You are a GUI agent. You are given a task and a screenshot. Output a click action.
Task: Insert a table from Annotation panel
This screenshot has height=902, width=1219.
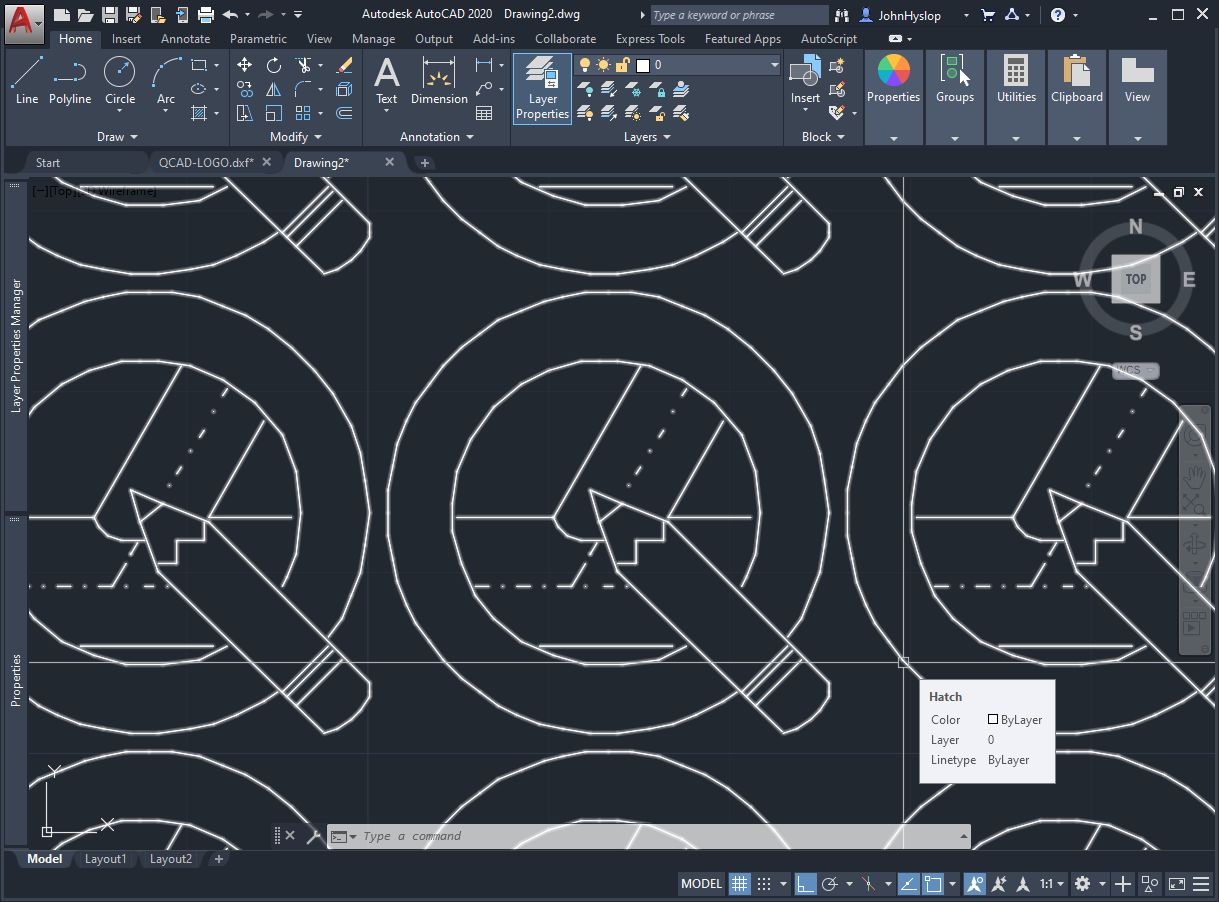(x=484, y=113)
